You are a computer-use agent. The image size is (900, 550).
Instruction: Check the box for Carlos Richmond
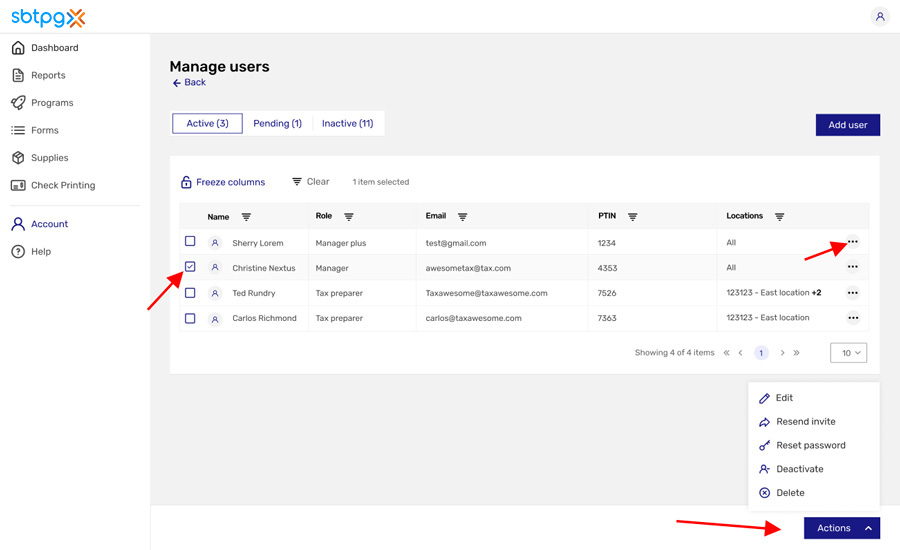click(x=190, y=318)
